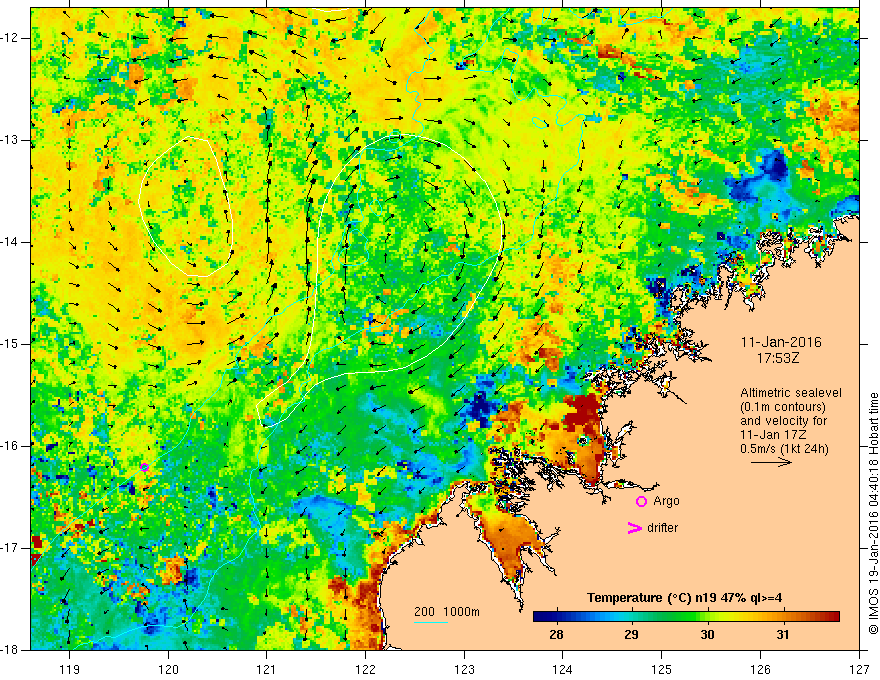This screenshot has width=880, height=680.
Task: Click the '-14' latitude axis label
Action: (11, 242)
